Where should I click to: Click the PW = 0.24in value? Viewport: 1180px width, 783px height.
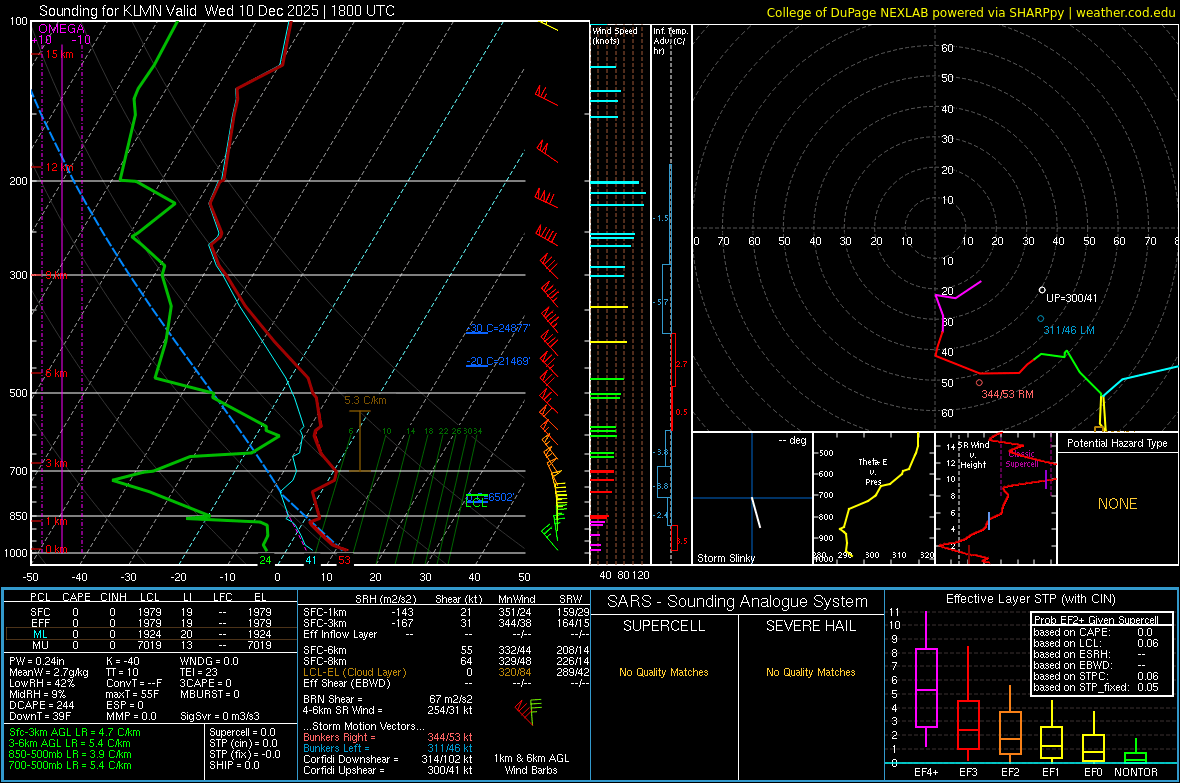point(37,661)
